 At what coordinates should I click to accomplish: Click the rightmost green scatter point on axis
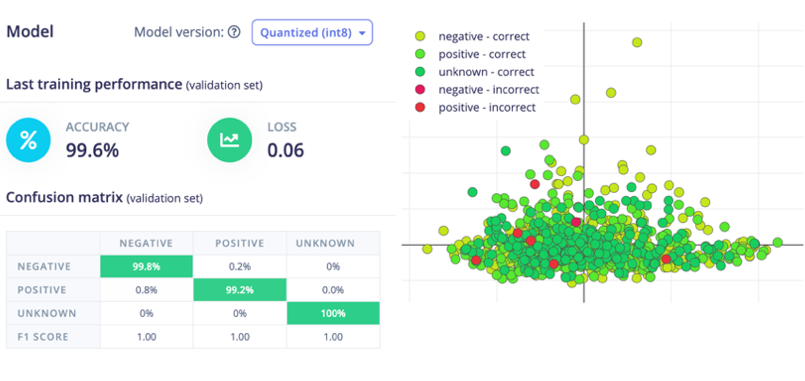pyautogui.click(x=777, y=242)
